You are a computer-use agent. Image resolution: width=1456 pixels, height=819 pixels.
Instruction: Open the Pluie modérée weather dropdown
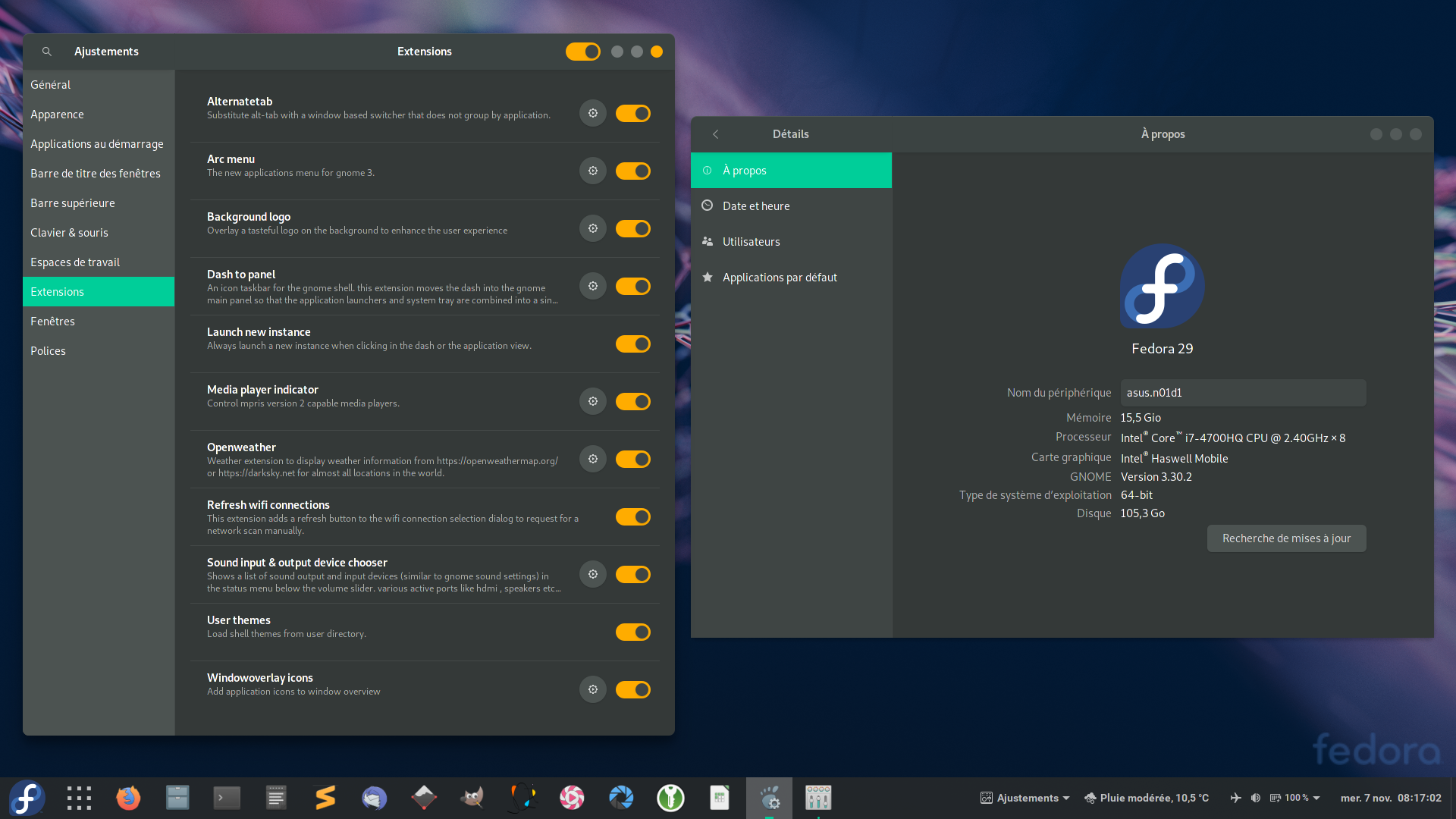[x=1147, y=798]
